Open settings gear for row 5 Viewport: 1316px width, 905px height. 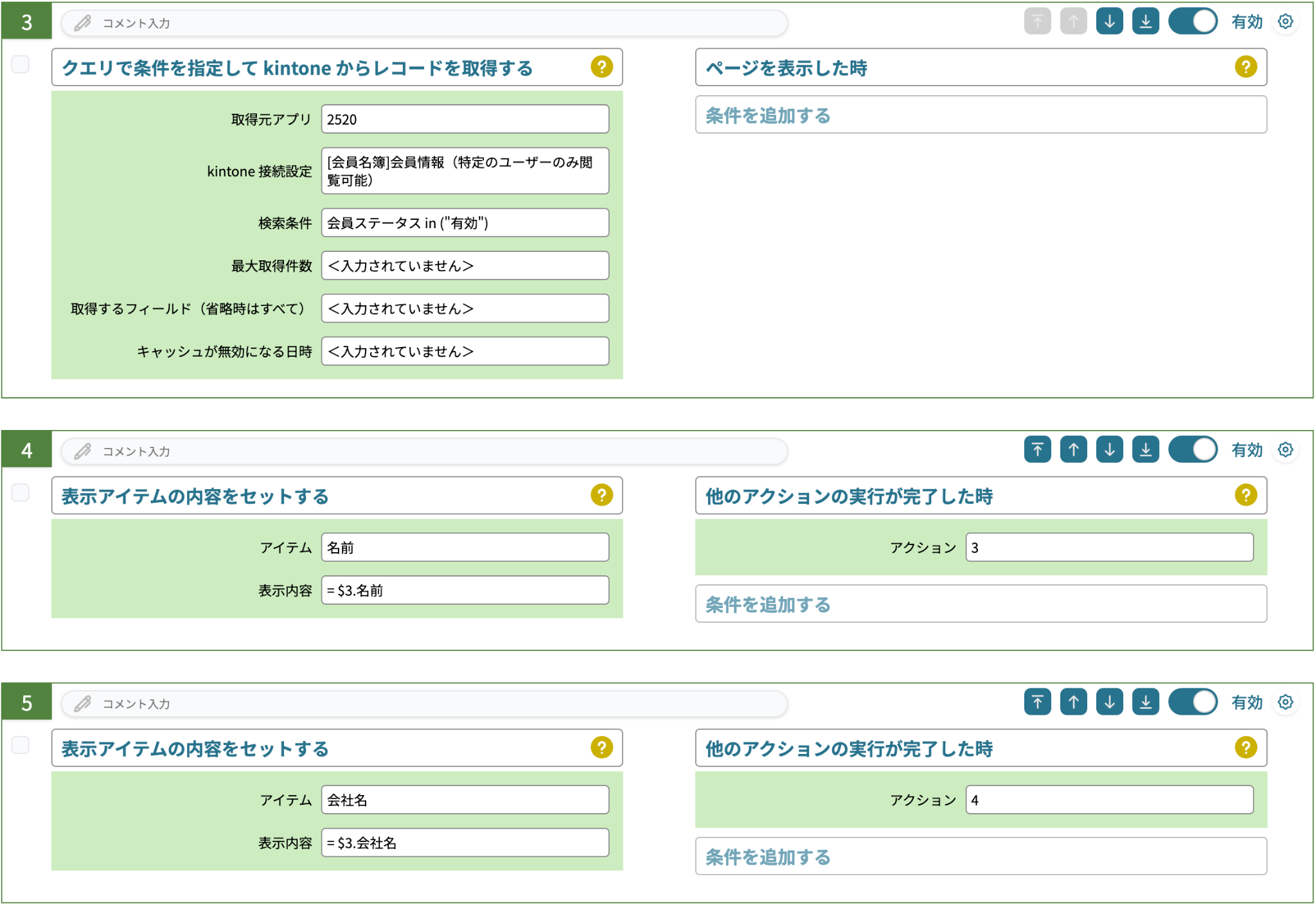tap(1285, 702)
